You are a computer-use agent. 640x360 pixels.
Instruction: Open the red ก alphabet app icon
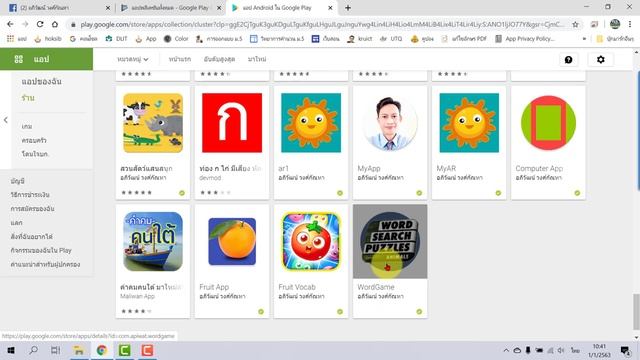pyautogui.click(x=232, y=123)
